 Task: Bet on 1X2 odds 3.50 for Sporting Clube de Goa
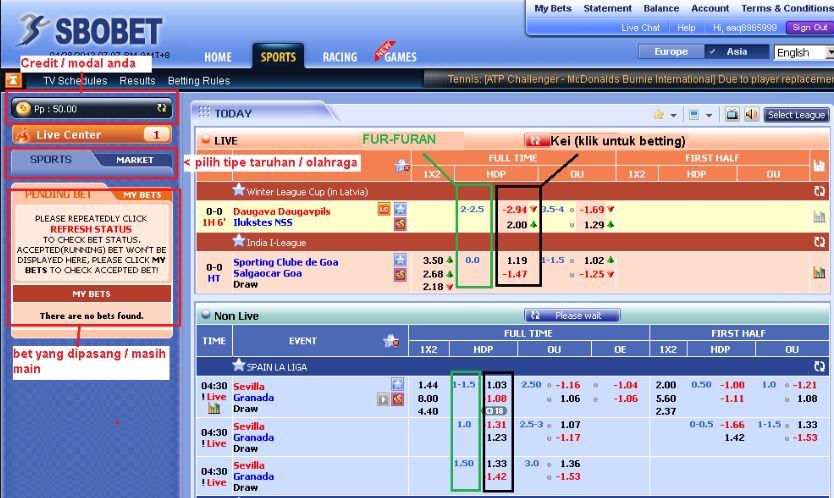coord(433,261)
